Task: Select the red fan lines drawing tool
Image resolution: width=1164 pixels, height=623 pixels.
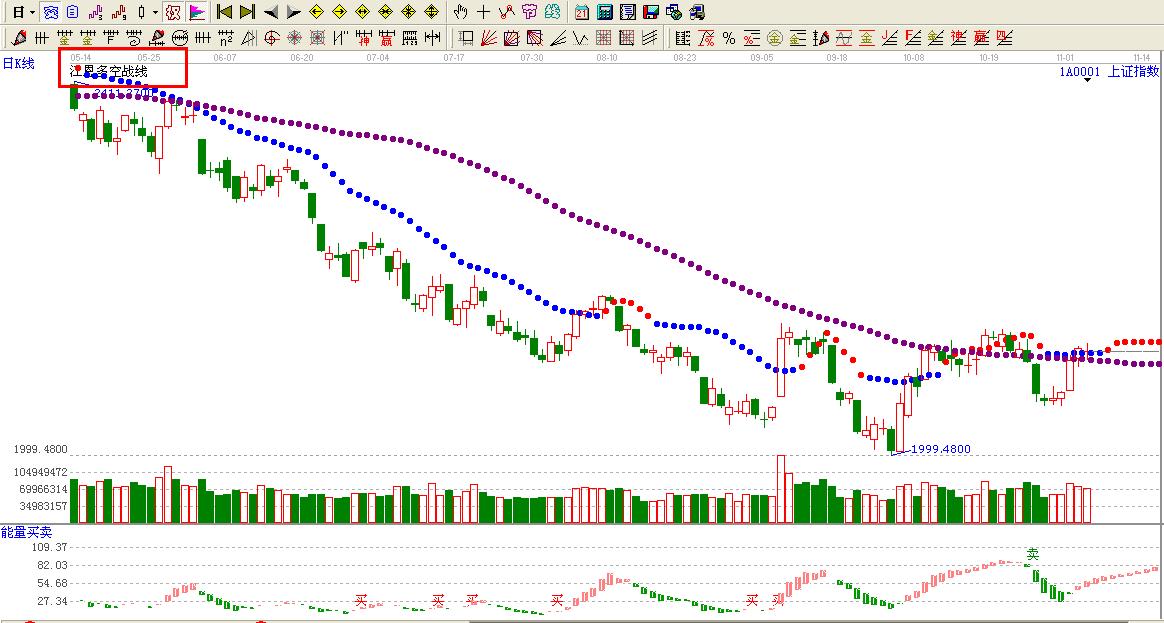Action: pyautogui.click(x=488, y=38)
